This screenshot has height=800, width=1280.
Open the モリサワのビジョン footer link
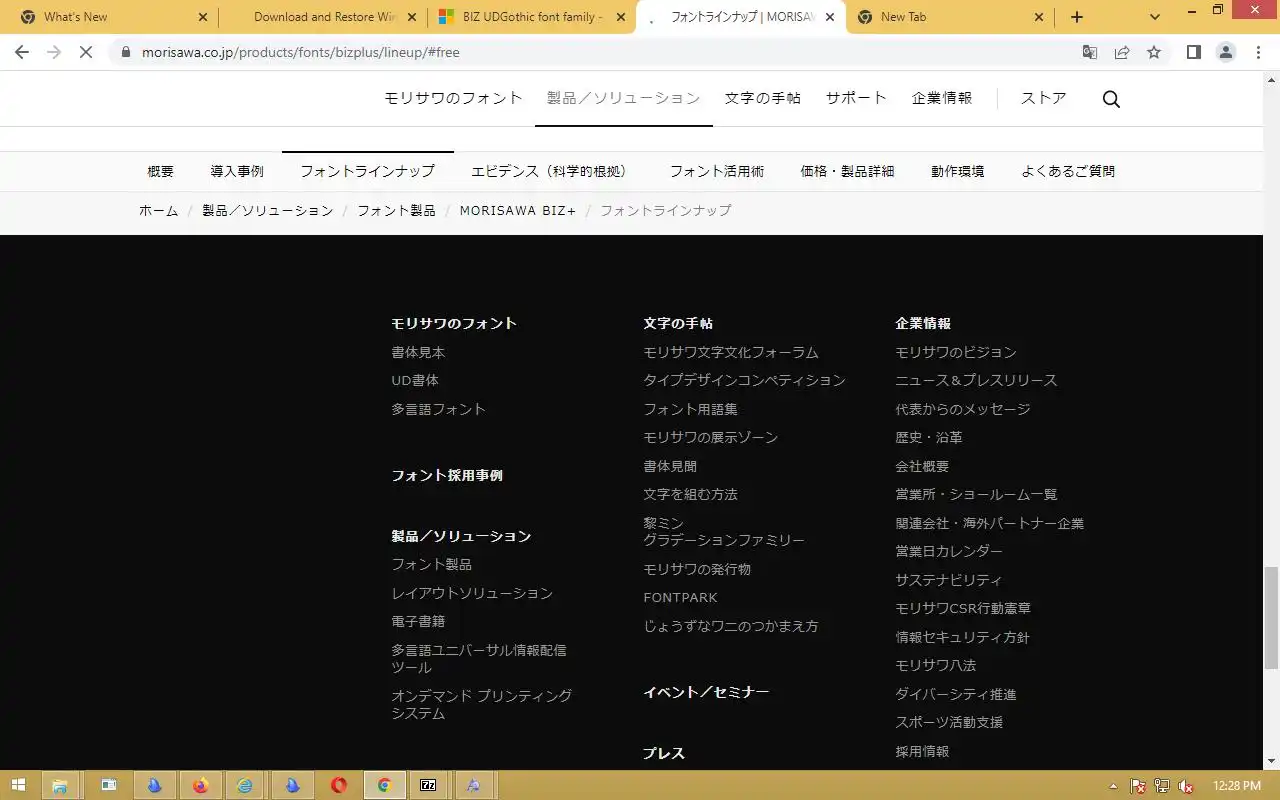pyautogui.click(x=956, y=352)
